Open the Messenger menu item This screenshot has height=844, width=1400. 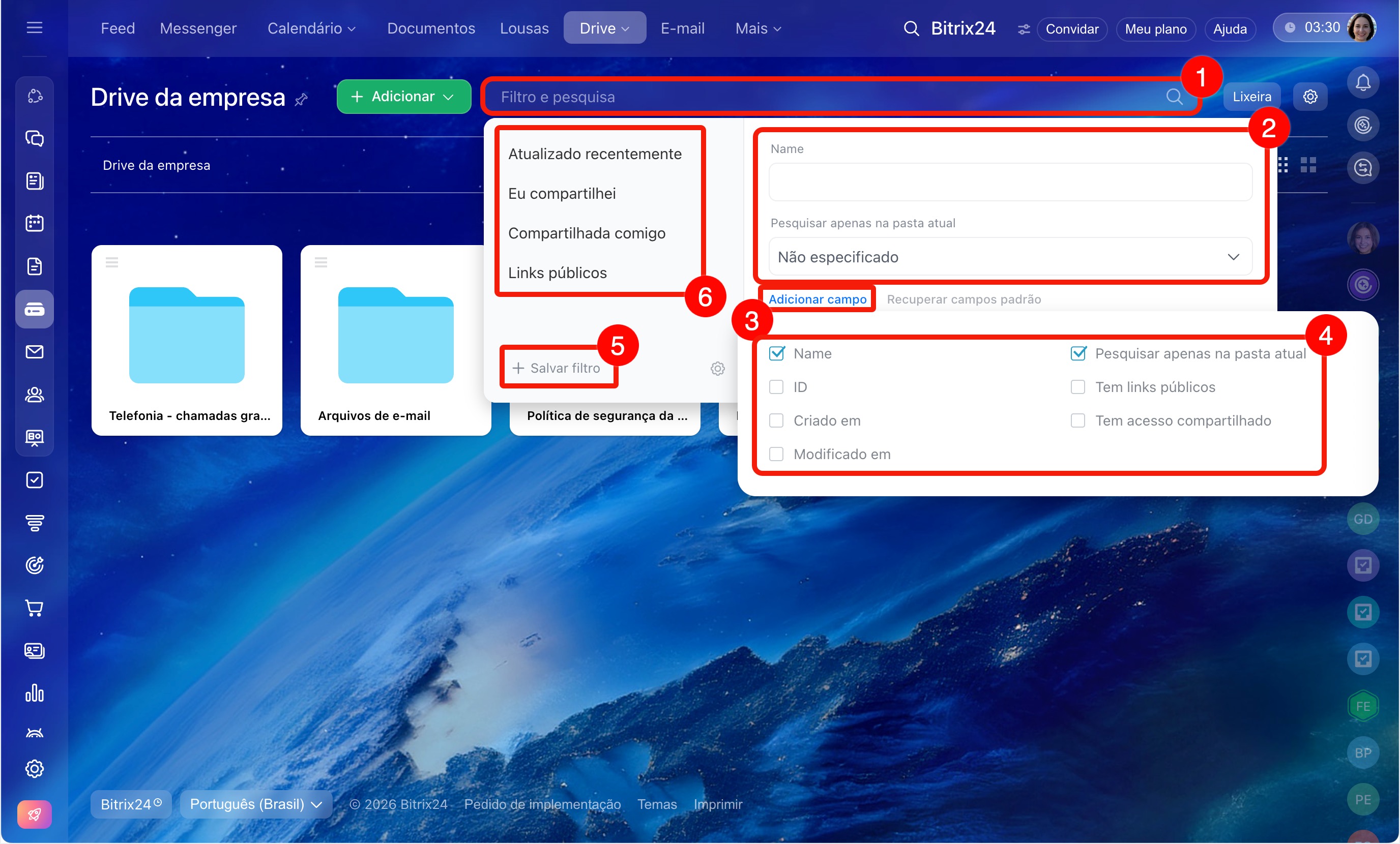(198, 28)
